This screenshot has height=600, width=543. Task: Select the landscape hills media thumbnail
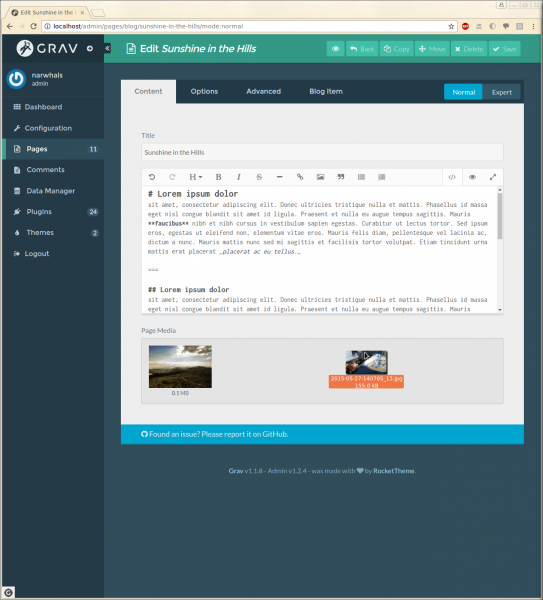point(180,367)
